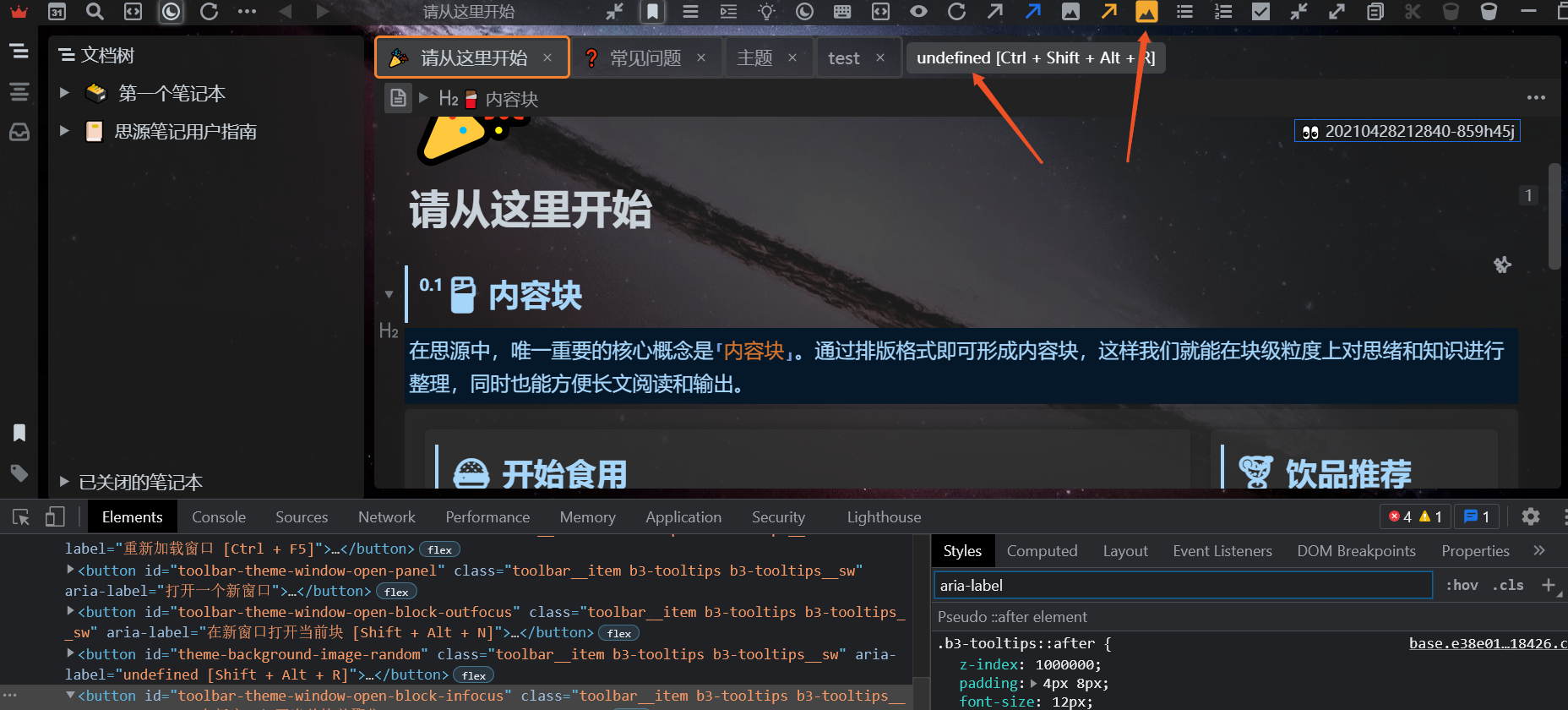
Task: Open DevTools settings gear
Action: pos(1531,516)
